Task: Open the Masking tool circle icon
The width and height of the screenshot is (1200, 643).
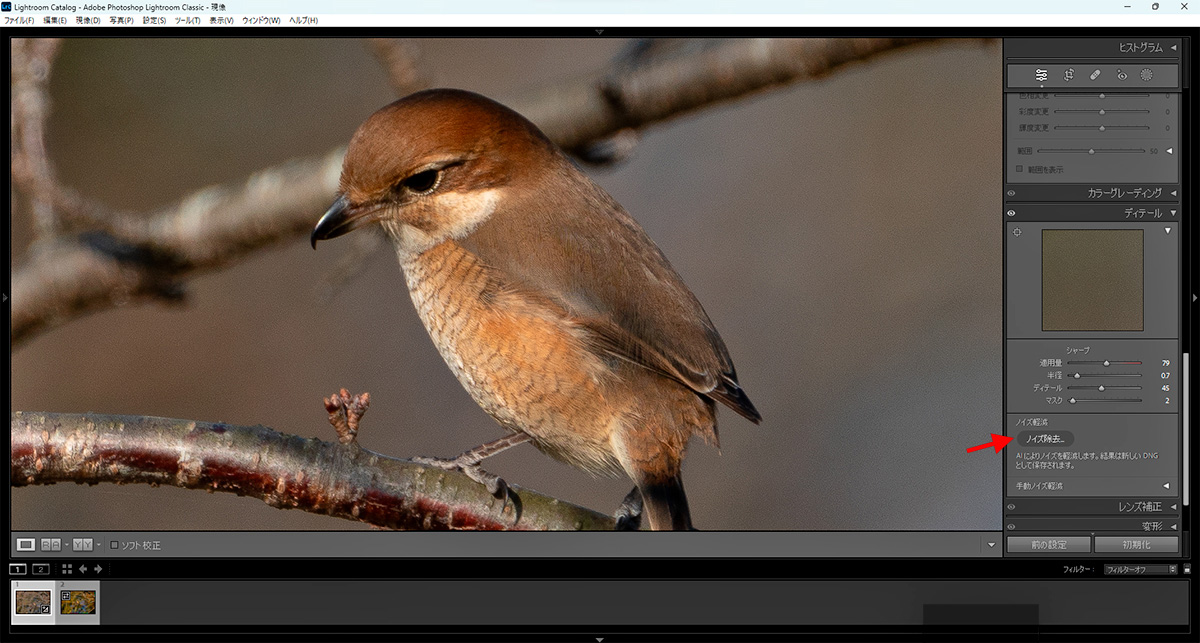Action: (x=1147, y=75)
